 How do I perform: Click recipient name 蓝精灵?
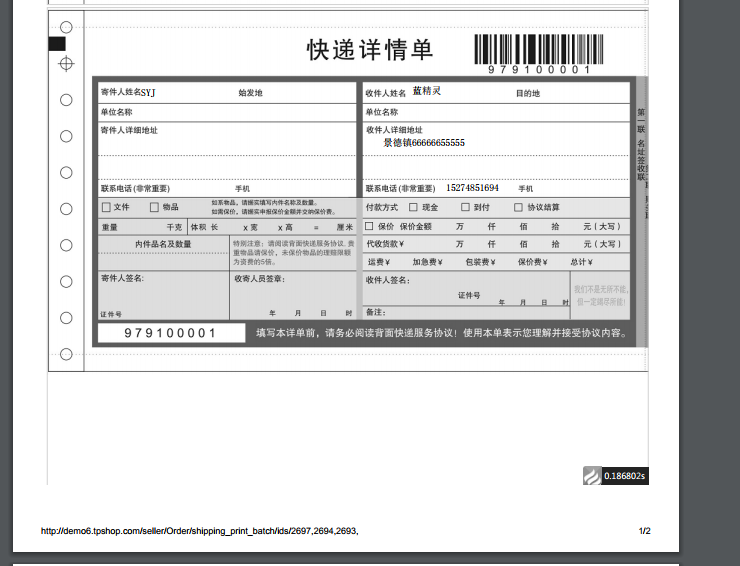click(426, 91)
